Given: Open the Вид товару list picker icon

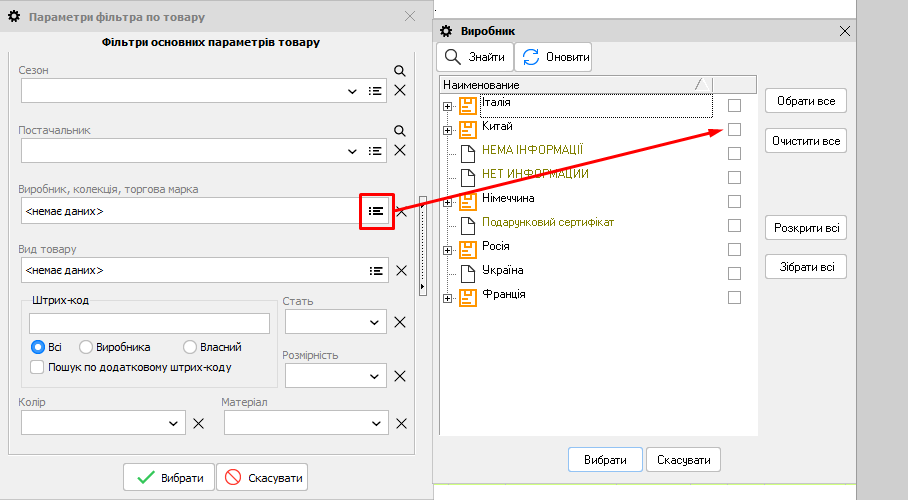Looking at the screenshot, I should (376, 270).
